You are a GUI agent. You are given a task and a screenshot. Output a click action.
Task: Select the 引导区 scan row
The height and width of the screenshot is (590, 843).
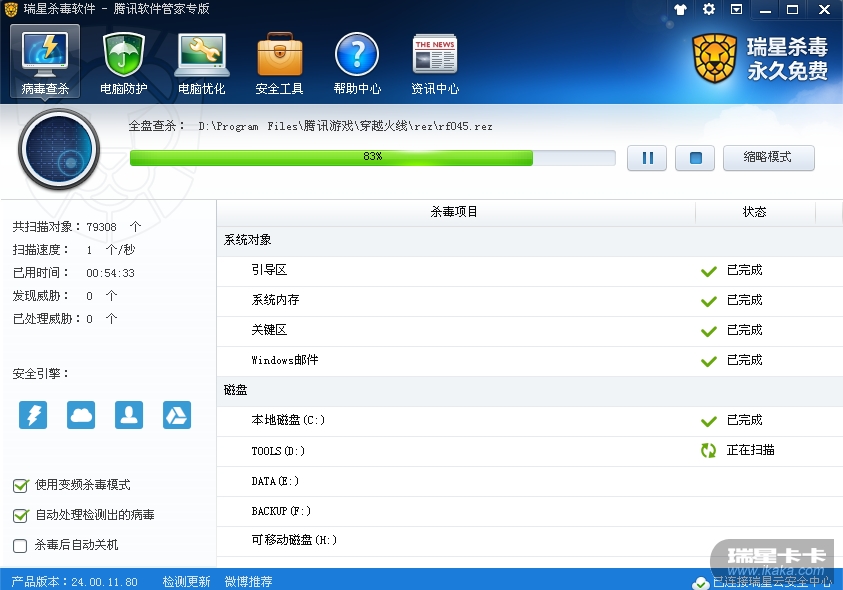[530, 271]
